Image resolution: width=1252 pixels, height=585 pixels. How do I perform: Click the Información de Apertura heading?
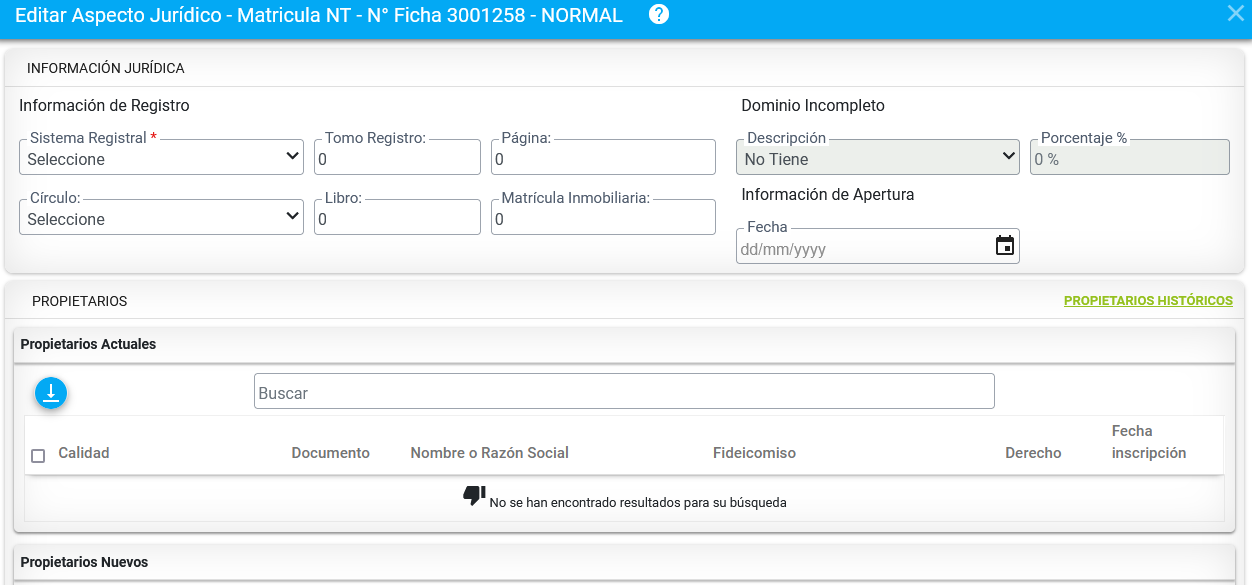(828, 194)
